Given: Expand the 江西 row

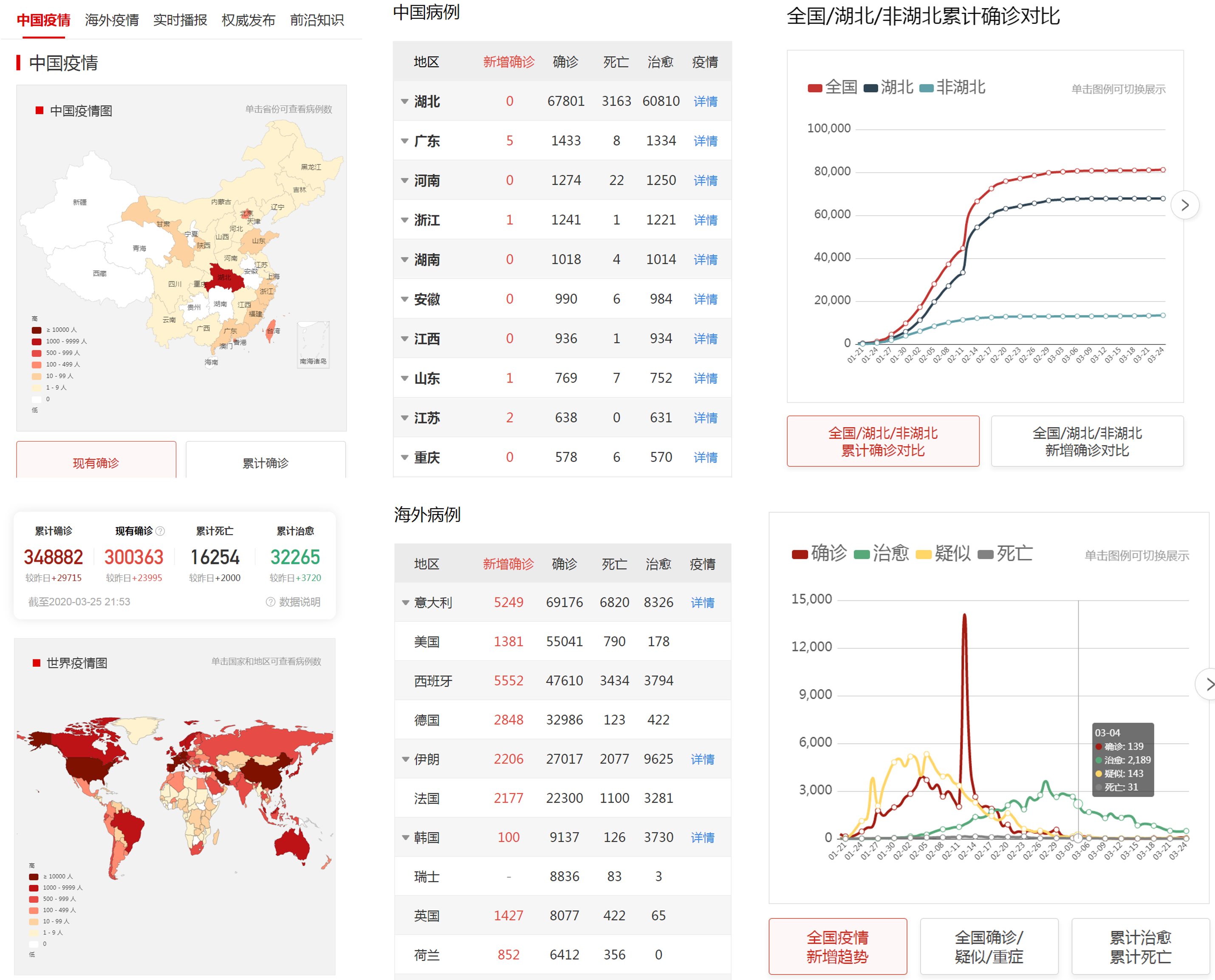Looking at the screenshot, I should pos(404,339).
